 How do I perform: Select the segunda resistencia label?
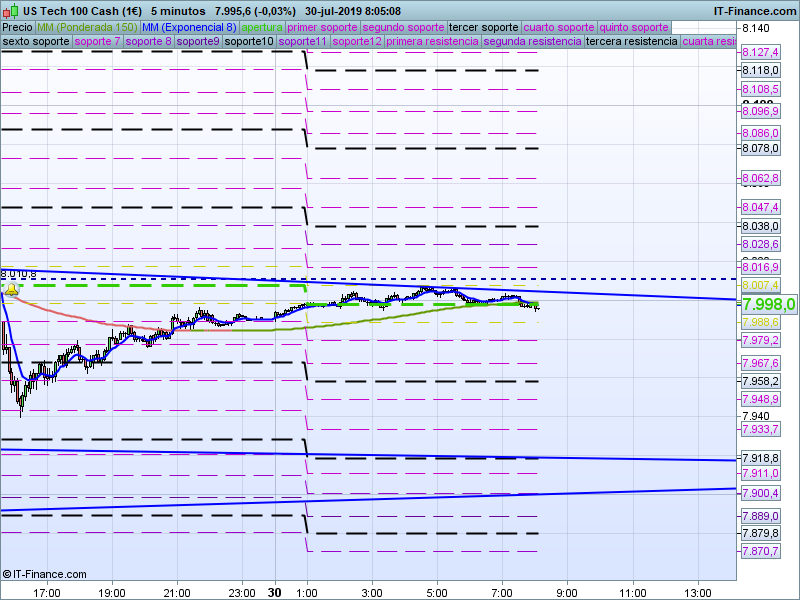tap(532, 42)
